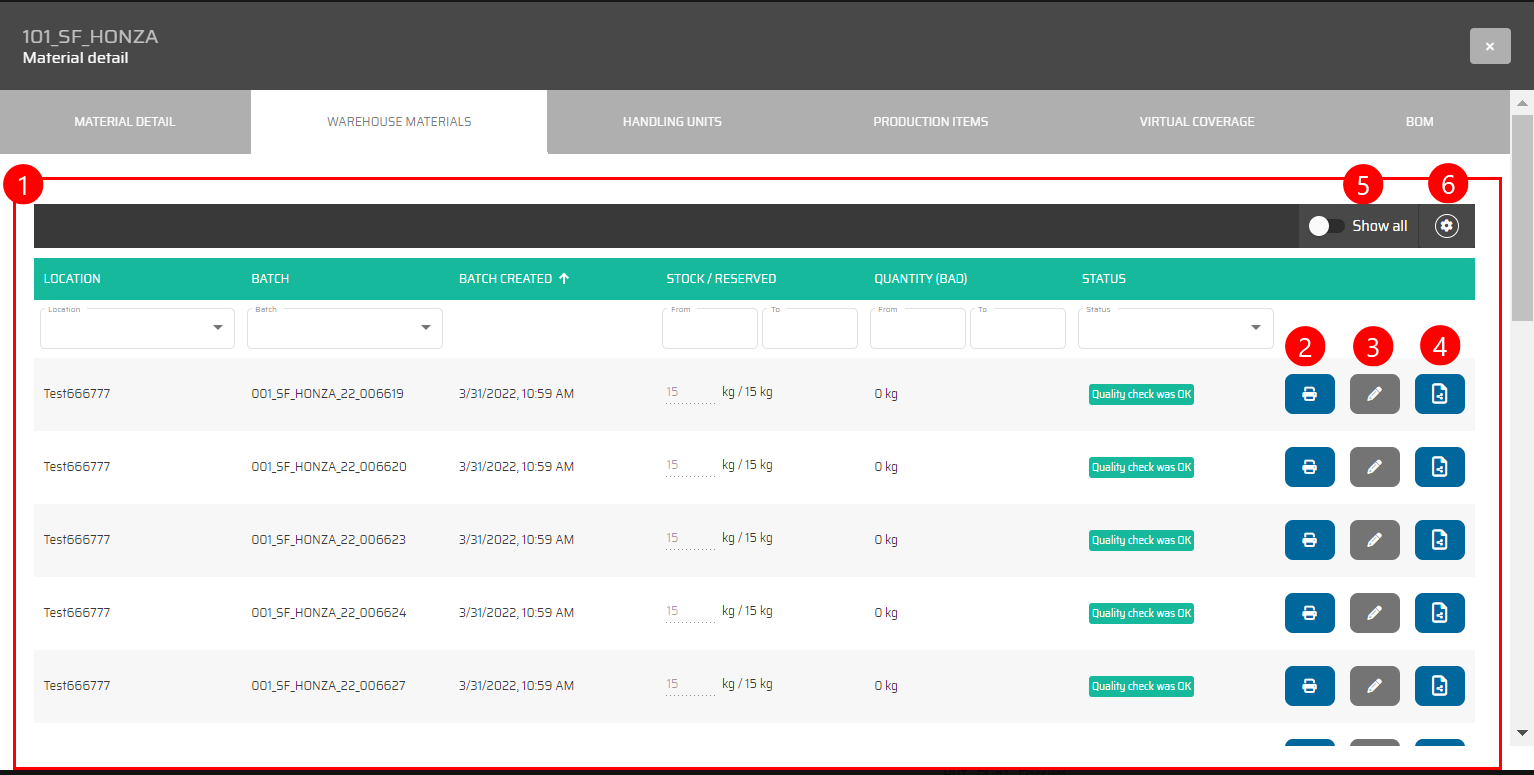
Task: Close the Material detail dialog
Action: point(1489,46)
